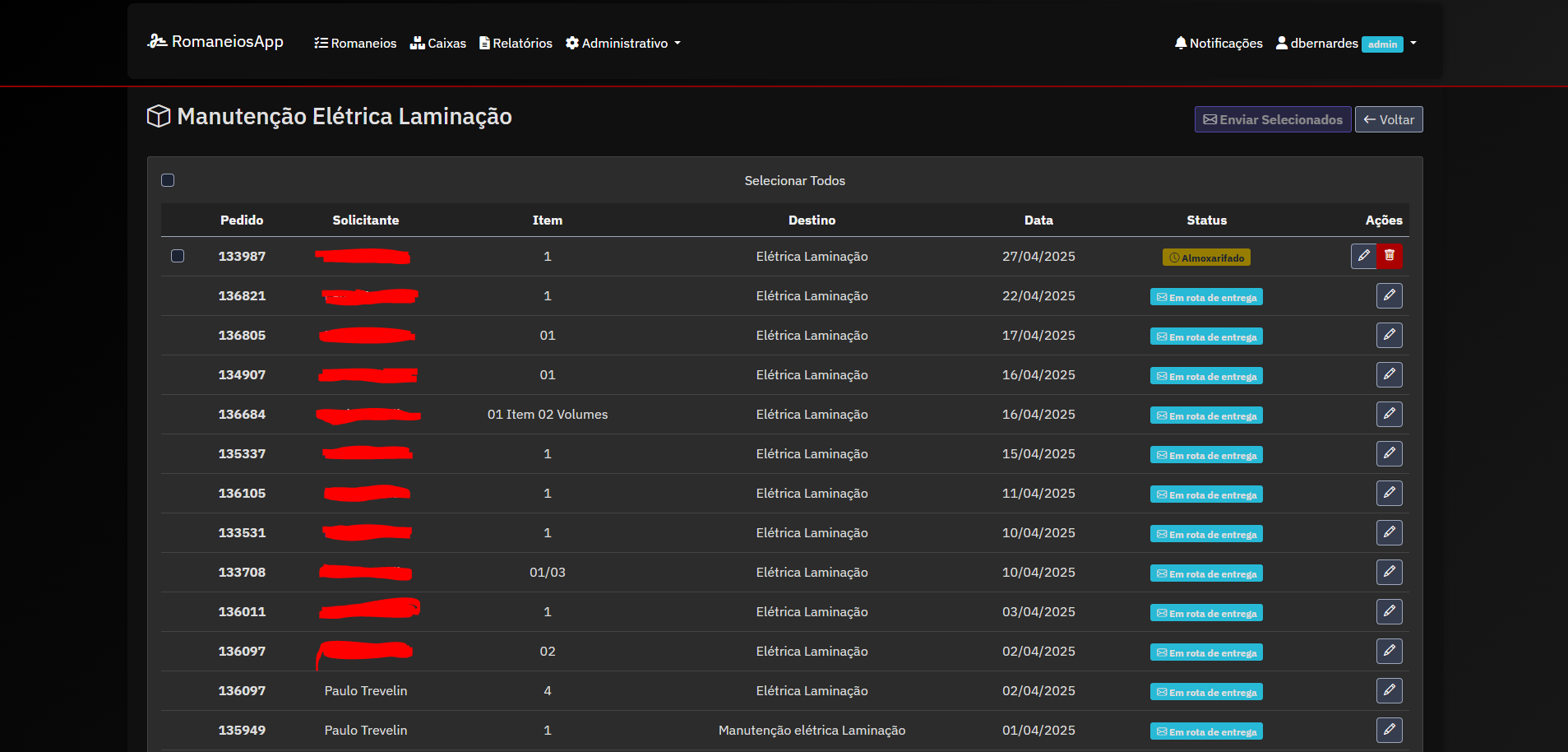This screenshot has height=752, width=1568.
Task: Navigate to Relatórios in the navbar
Action: pyautogui.click(x=516, y=43)
